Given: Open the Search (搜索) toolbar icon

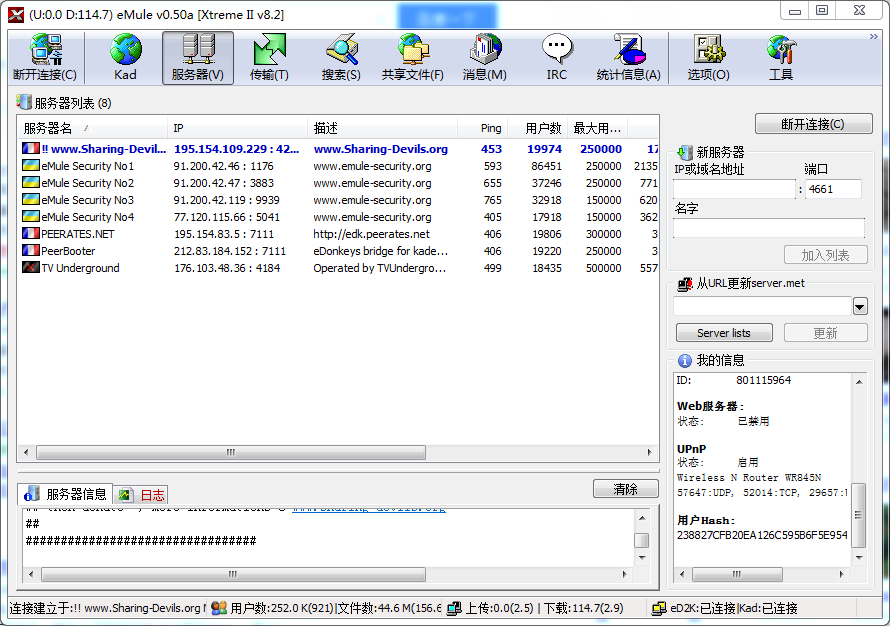Looking at the screenshot, I should click(341, 57).
